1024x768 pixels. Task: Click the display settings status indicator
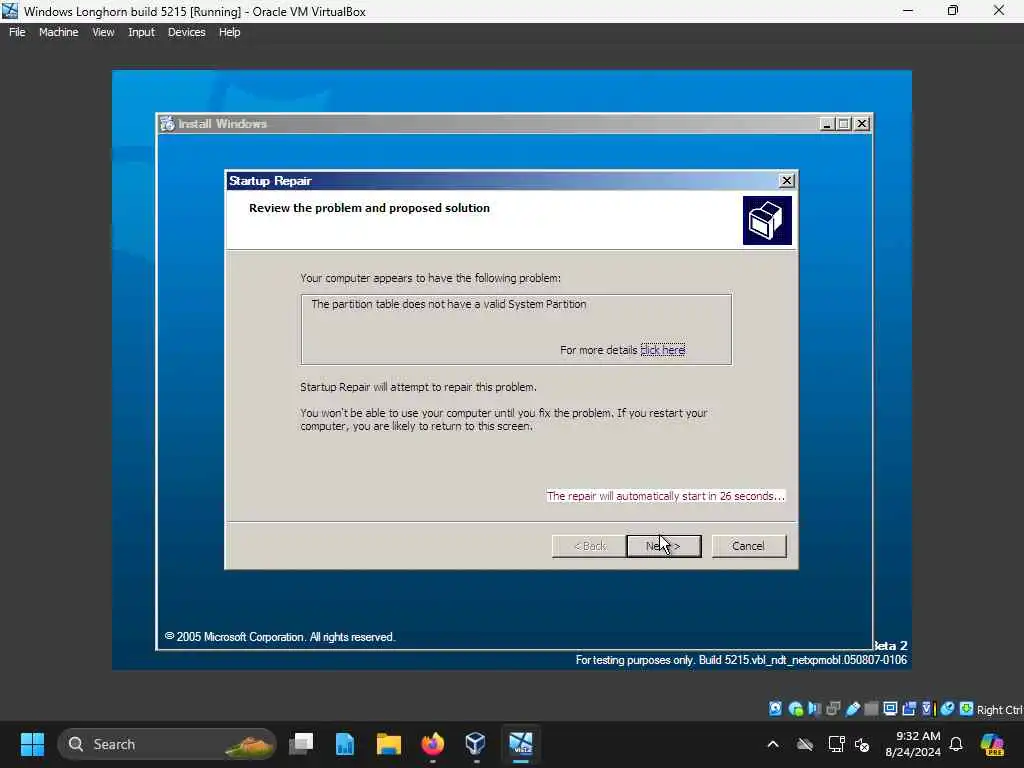pyautogui.click(x=890, y=709)
